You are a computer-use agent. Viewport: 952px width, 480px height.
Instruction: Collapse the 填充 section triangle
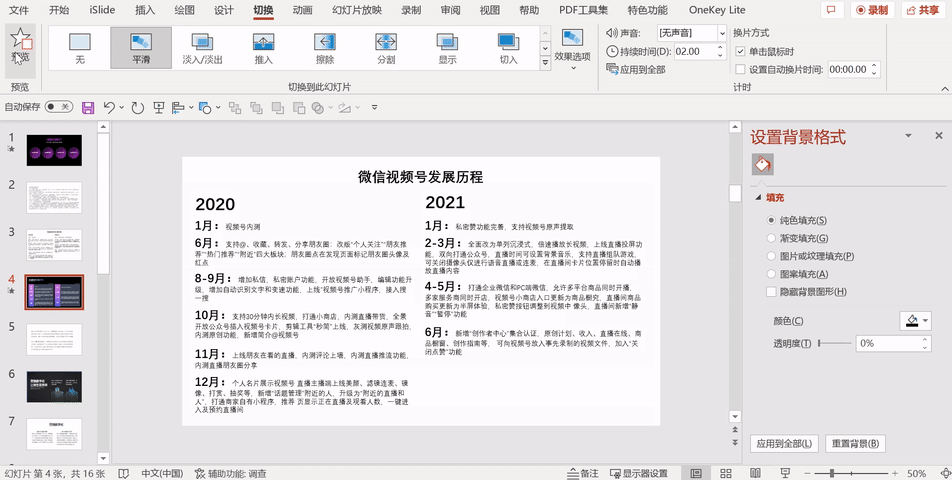(x=758, y=197)
